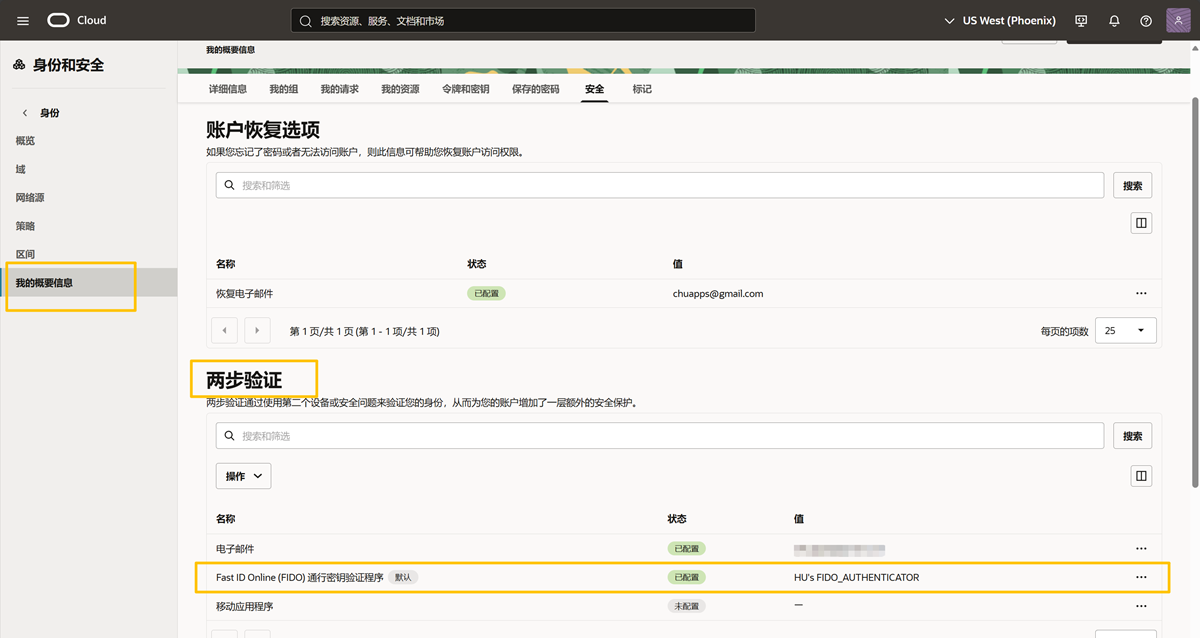
Task: Click column settings icon in two-step verification table
Action: coord(1141,476)
